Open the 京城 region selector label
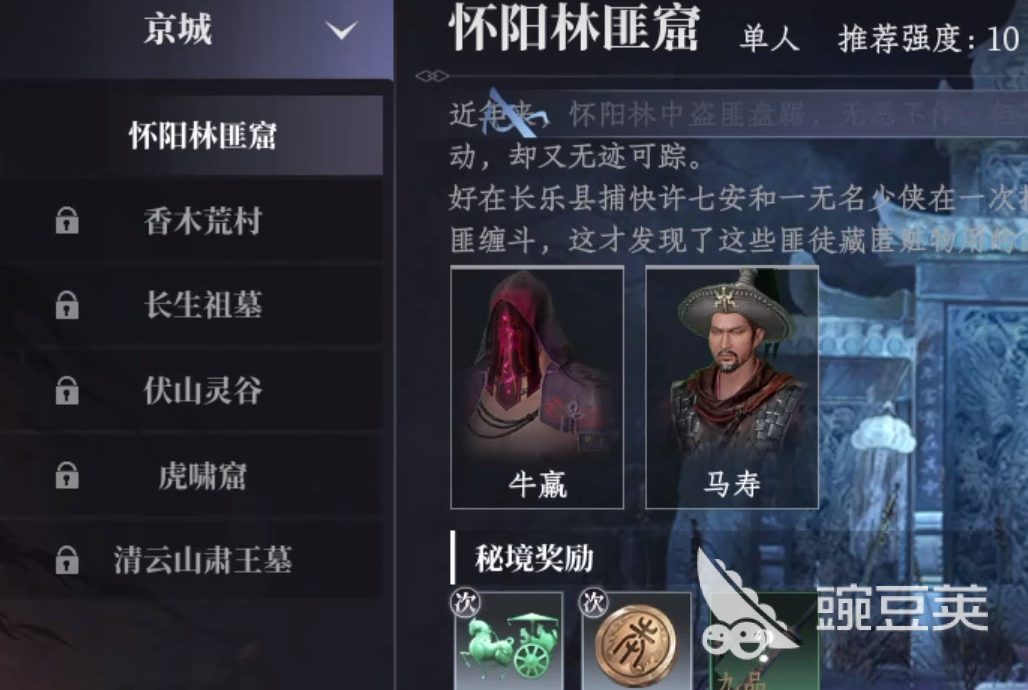The width and height of the screenshot is (1028, 690). 178,30
